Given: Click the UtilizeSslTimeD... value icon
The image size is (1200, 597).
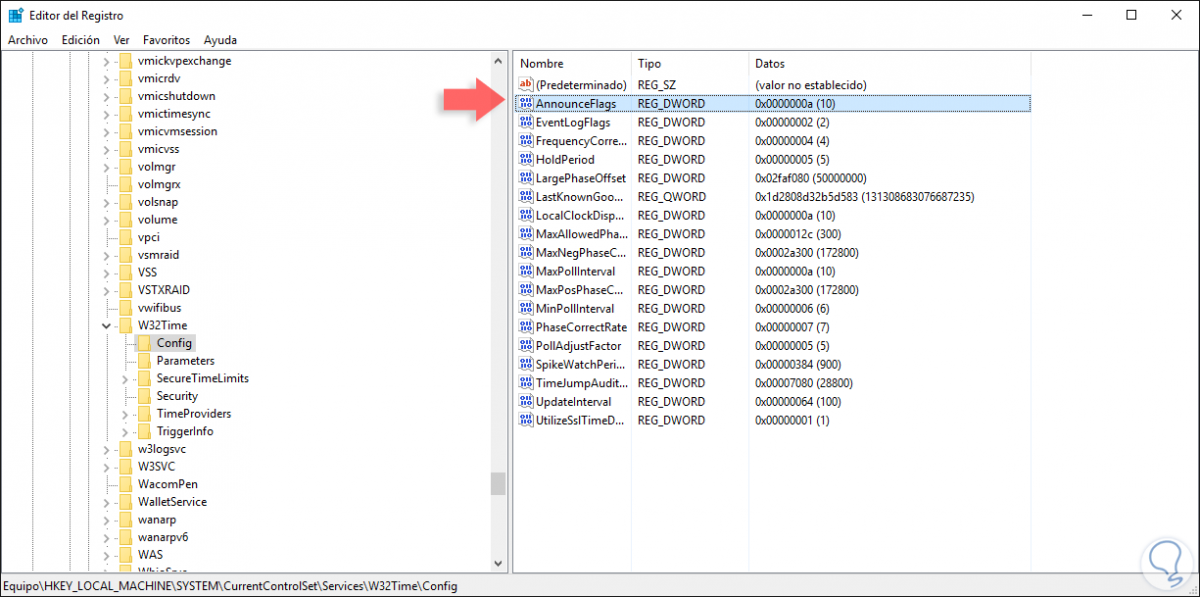Looking at the screenshot, I should [x=526, y=420].
